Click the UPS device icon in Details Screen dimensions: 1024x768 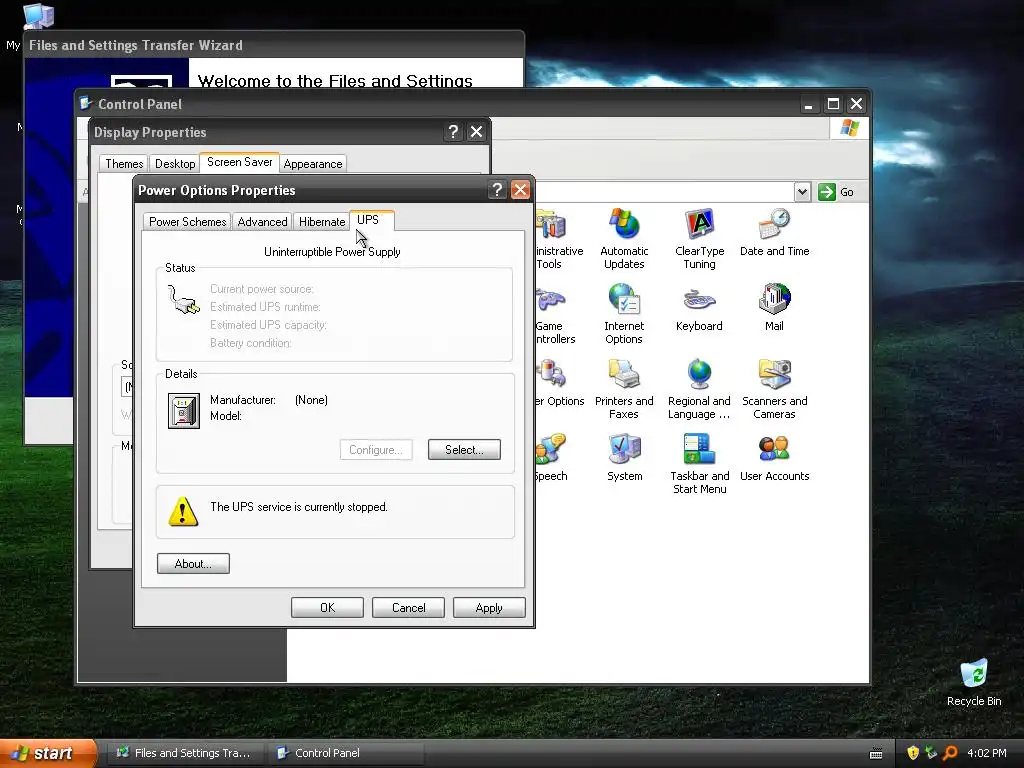(x=184, y=411)
